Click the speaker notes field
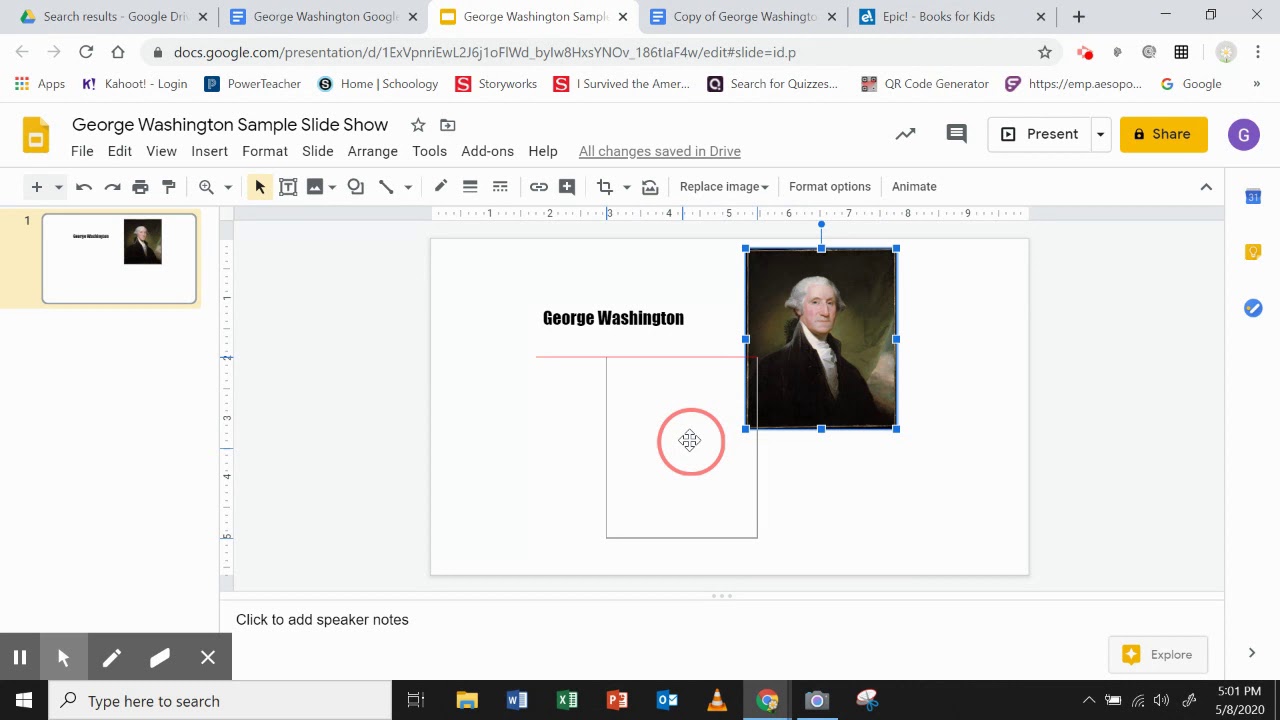Viewport: 1280px width, 720px height. (722, 620)
